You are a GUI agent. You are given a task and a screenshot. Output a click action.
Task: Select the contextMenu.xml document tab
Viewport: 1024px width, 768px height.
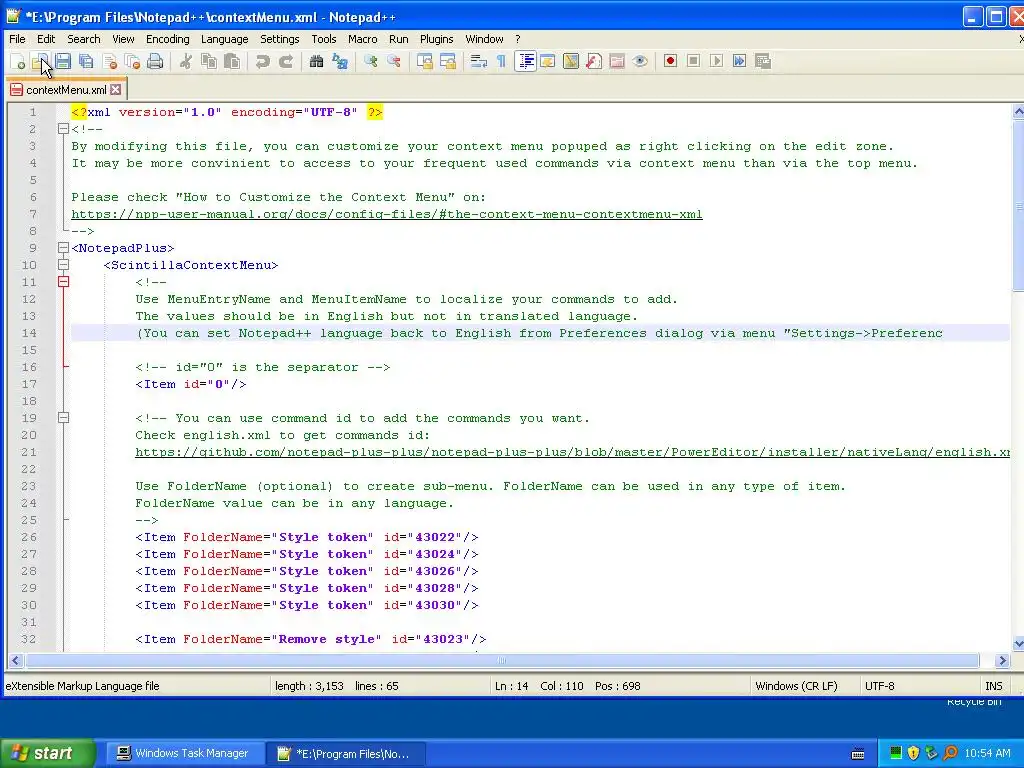pyautogui.click(x=65, y=90)
